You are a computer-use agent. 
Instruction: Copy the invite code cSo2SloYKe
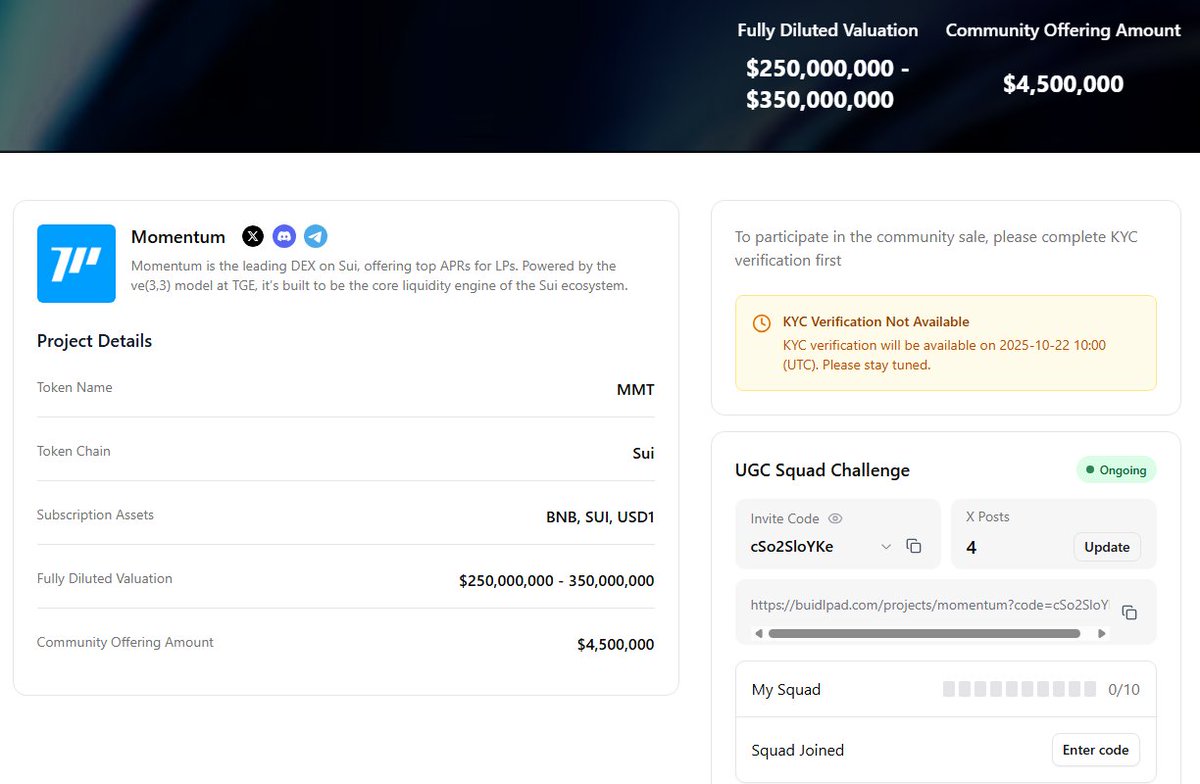click(914, 546)
